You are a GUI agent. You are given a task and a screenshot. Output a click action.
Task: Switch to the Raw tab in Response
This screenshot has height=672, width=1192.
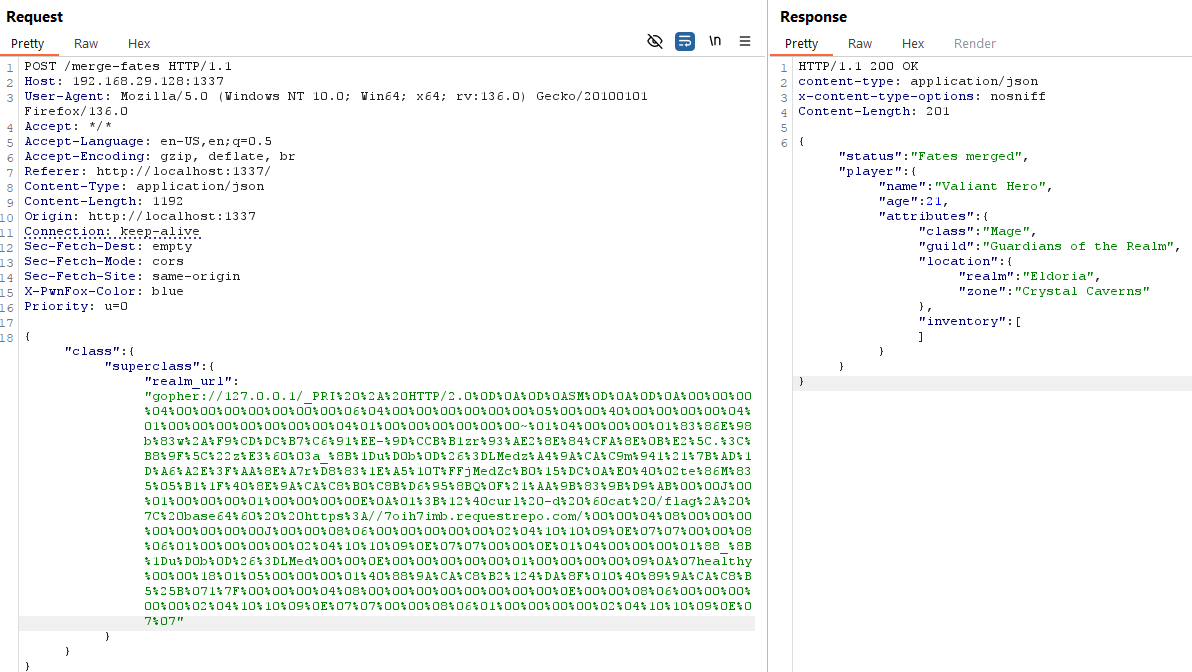(860, 44)
